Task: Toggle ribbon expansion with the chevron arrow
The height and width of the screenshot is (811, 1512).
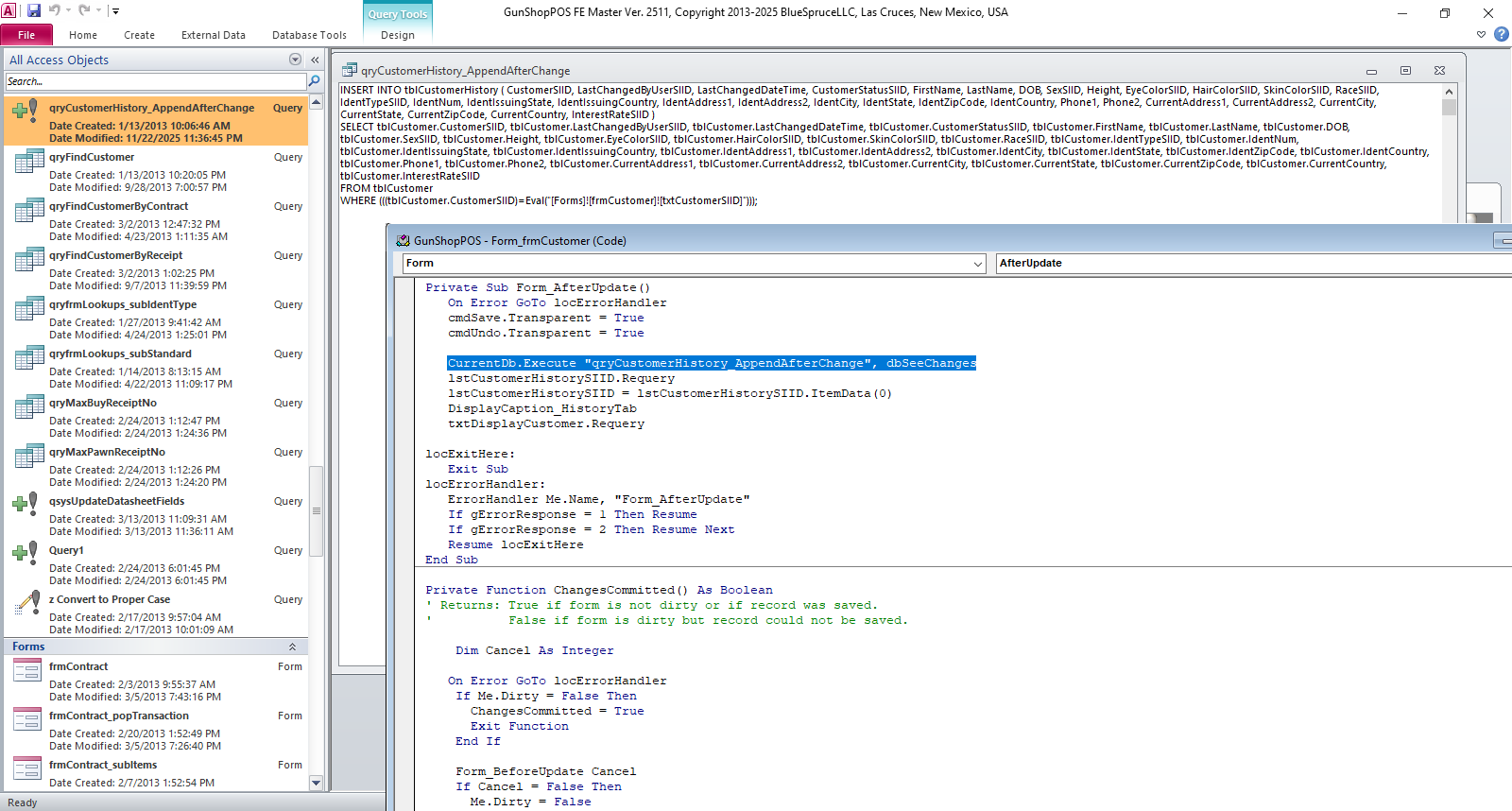Action: point(1481,35)
